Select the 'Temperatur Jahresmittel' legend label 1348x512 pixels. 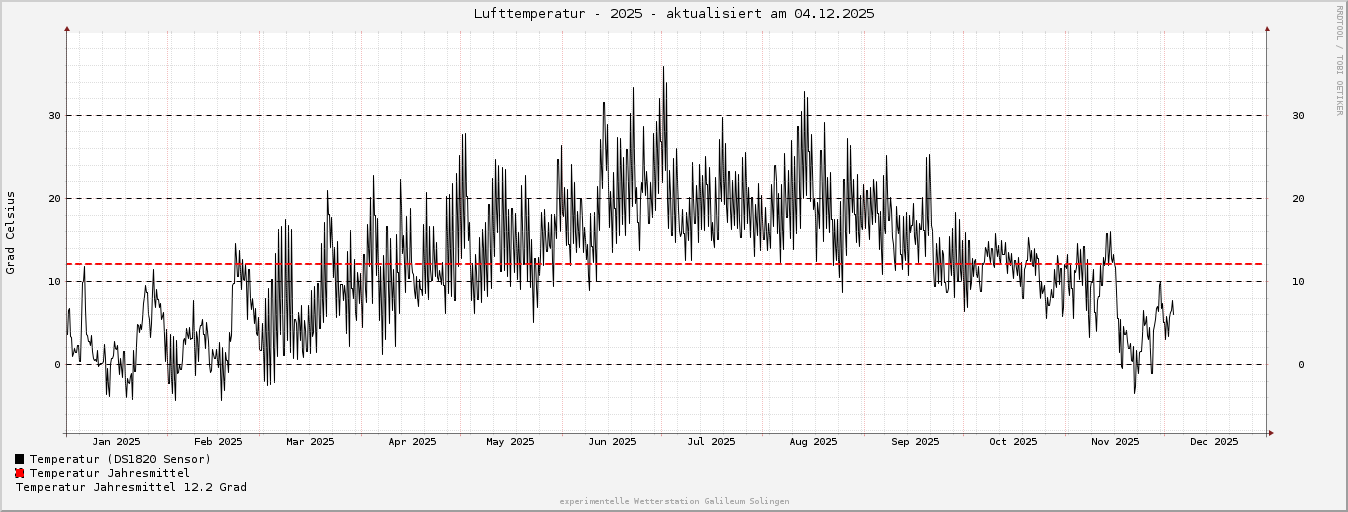(x=109, y=473)
